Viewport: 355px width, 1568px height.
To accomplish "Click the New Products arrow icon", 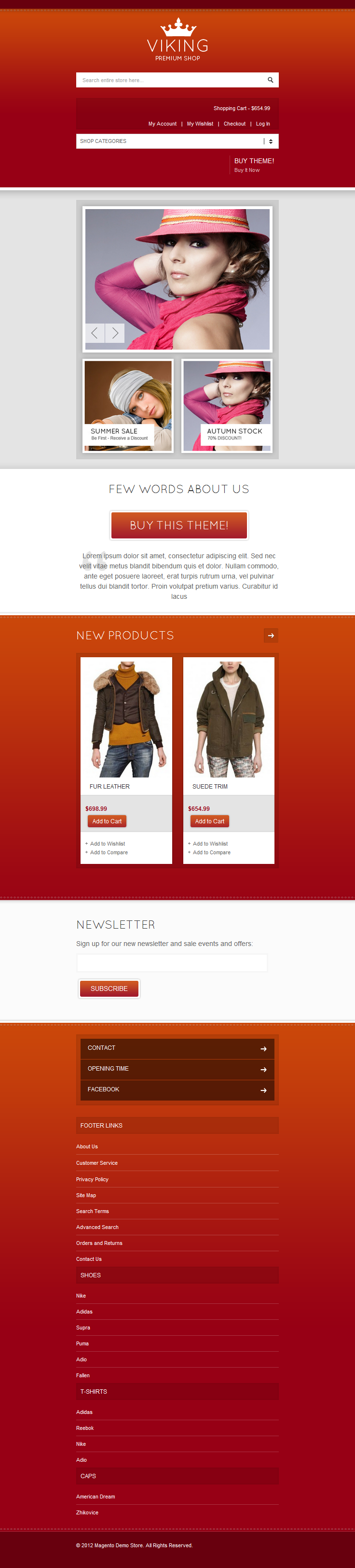I will coord(271,636).
